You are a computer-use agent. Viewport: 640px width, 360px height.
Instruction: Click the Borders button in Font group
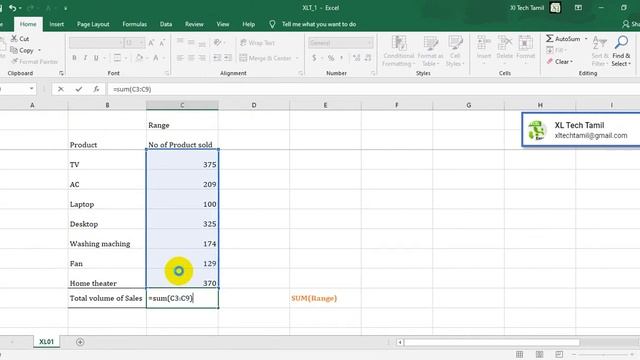pos(117,58)
